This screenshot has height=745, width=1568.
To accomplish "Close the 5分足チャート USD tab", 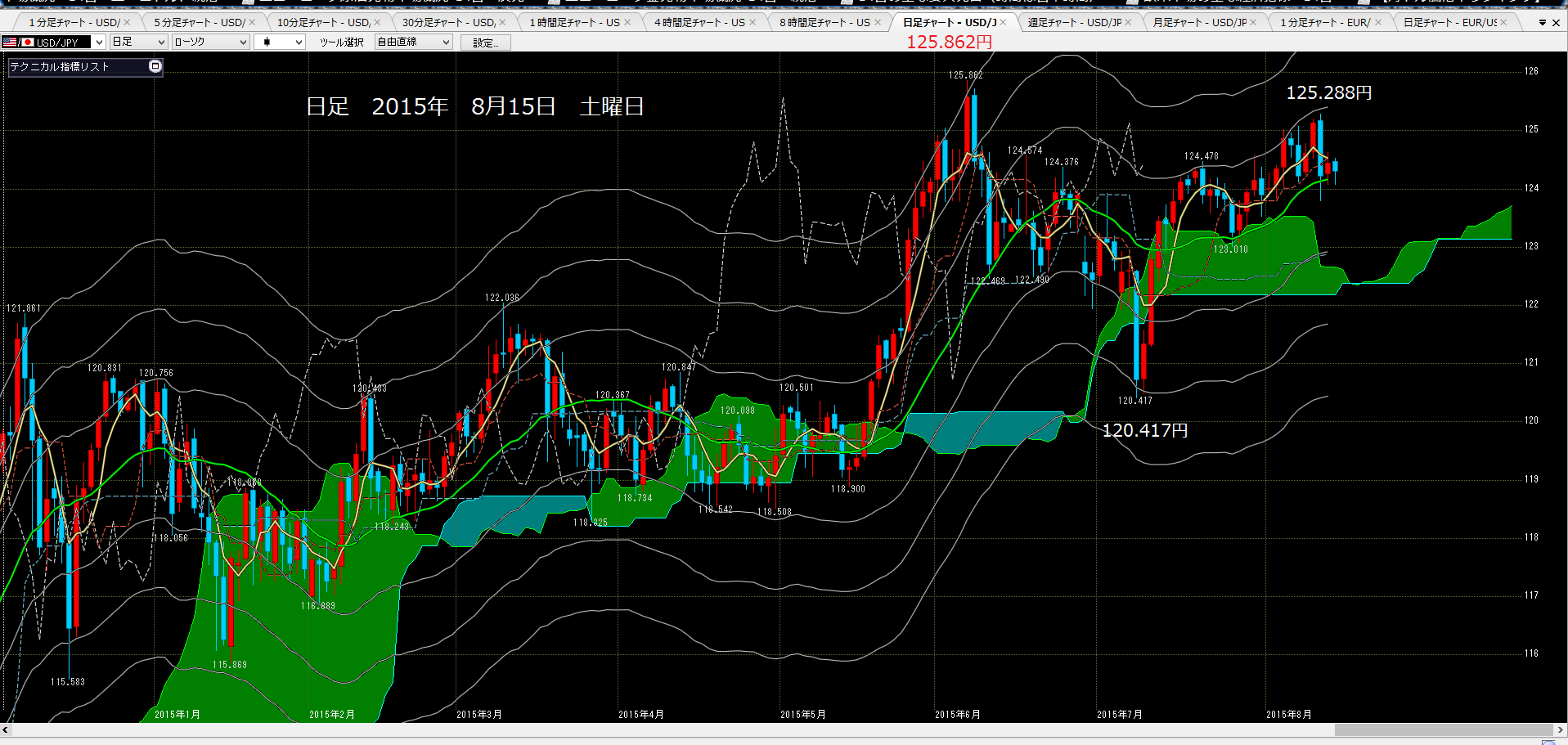I will click(x=252, y=22).
